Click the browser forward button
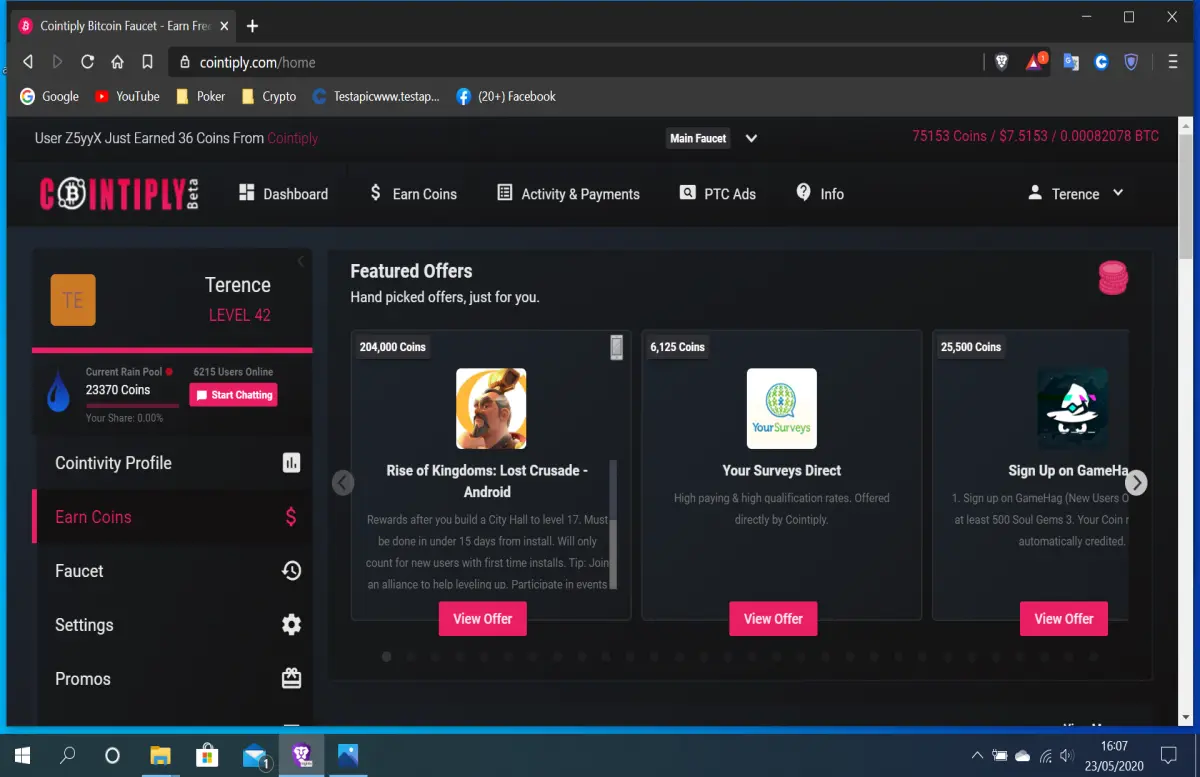Viewport: 1200px width, 777px height. click(x=57, y=62)
